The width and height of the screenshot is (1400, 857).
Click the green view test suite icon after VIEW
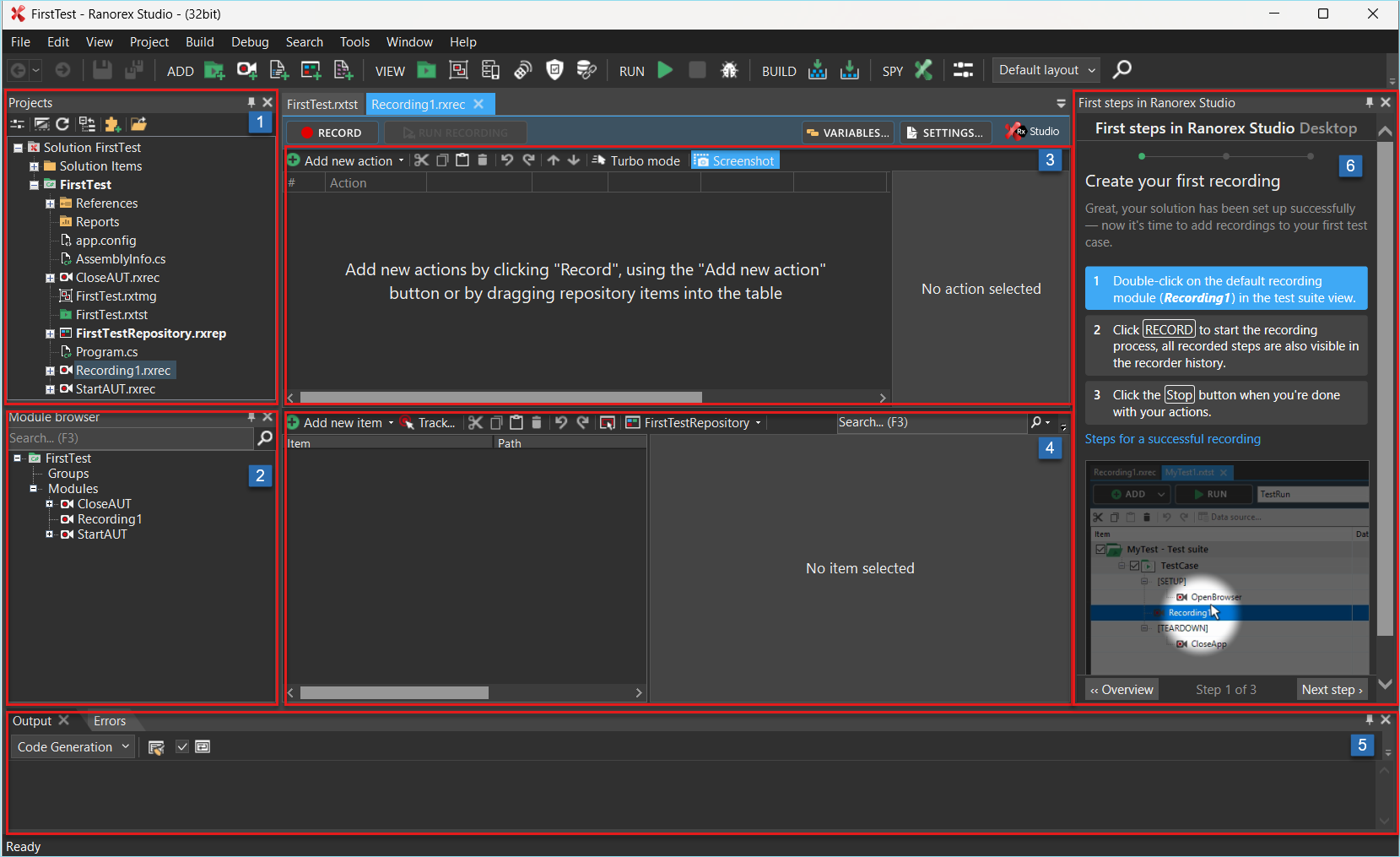426,70
